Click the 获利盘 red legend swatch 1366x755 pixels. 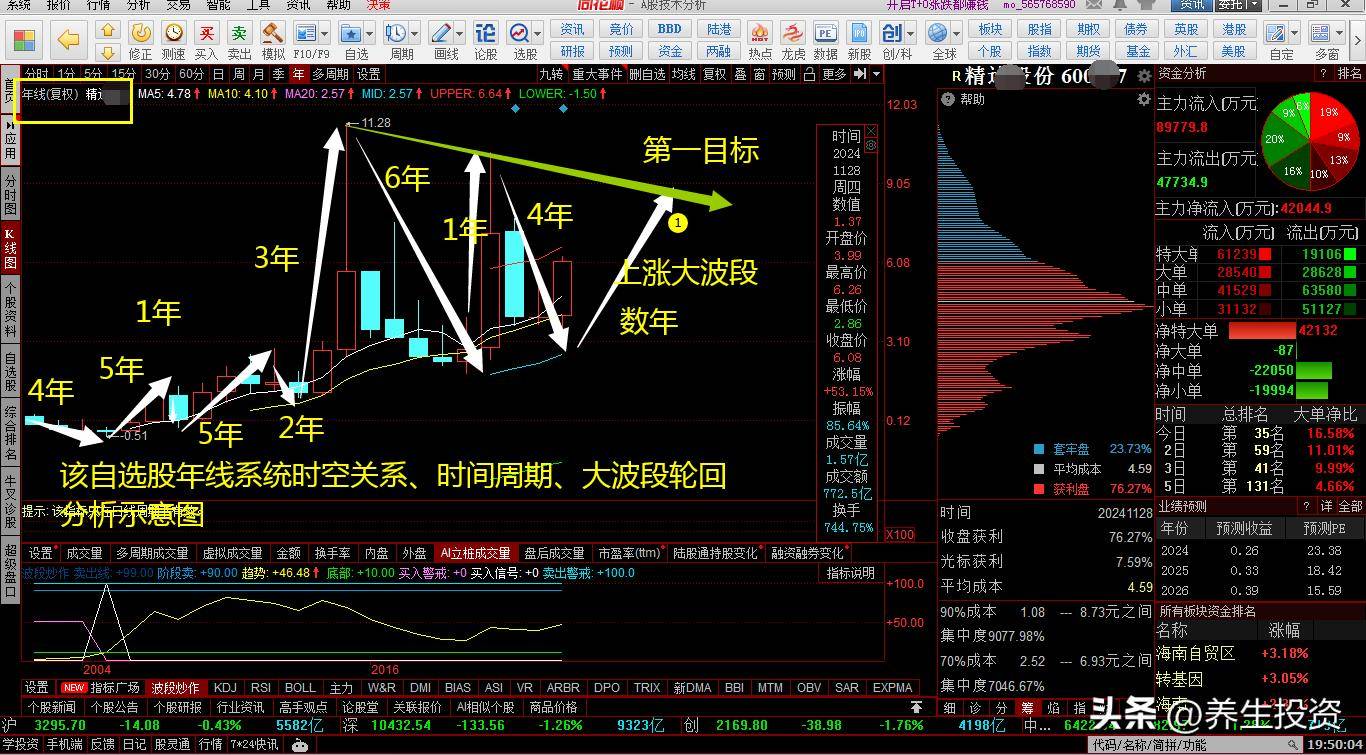(1039, 489)
